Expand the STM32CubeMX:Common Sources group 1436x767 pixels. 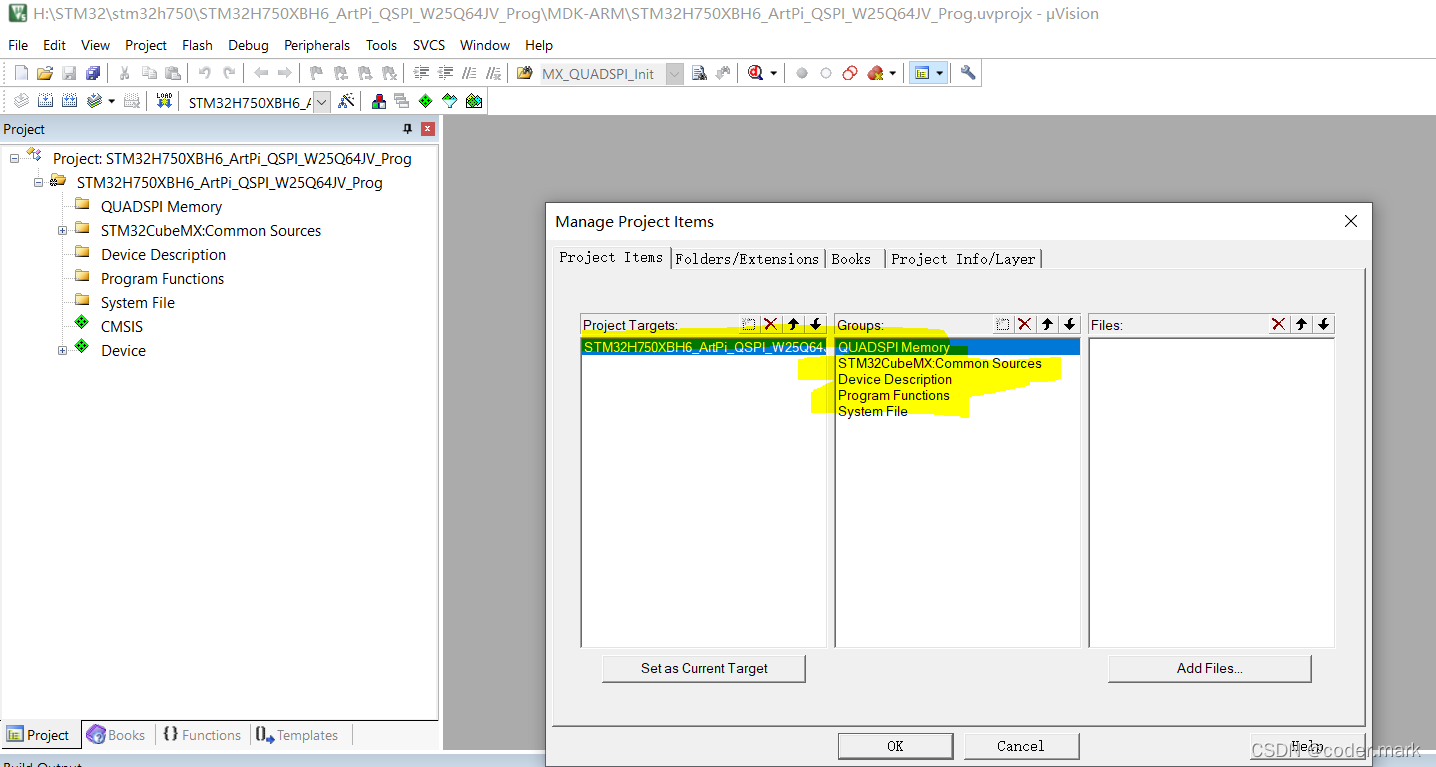pos(62,230)
